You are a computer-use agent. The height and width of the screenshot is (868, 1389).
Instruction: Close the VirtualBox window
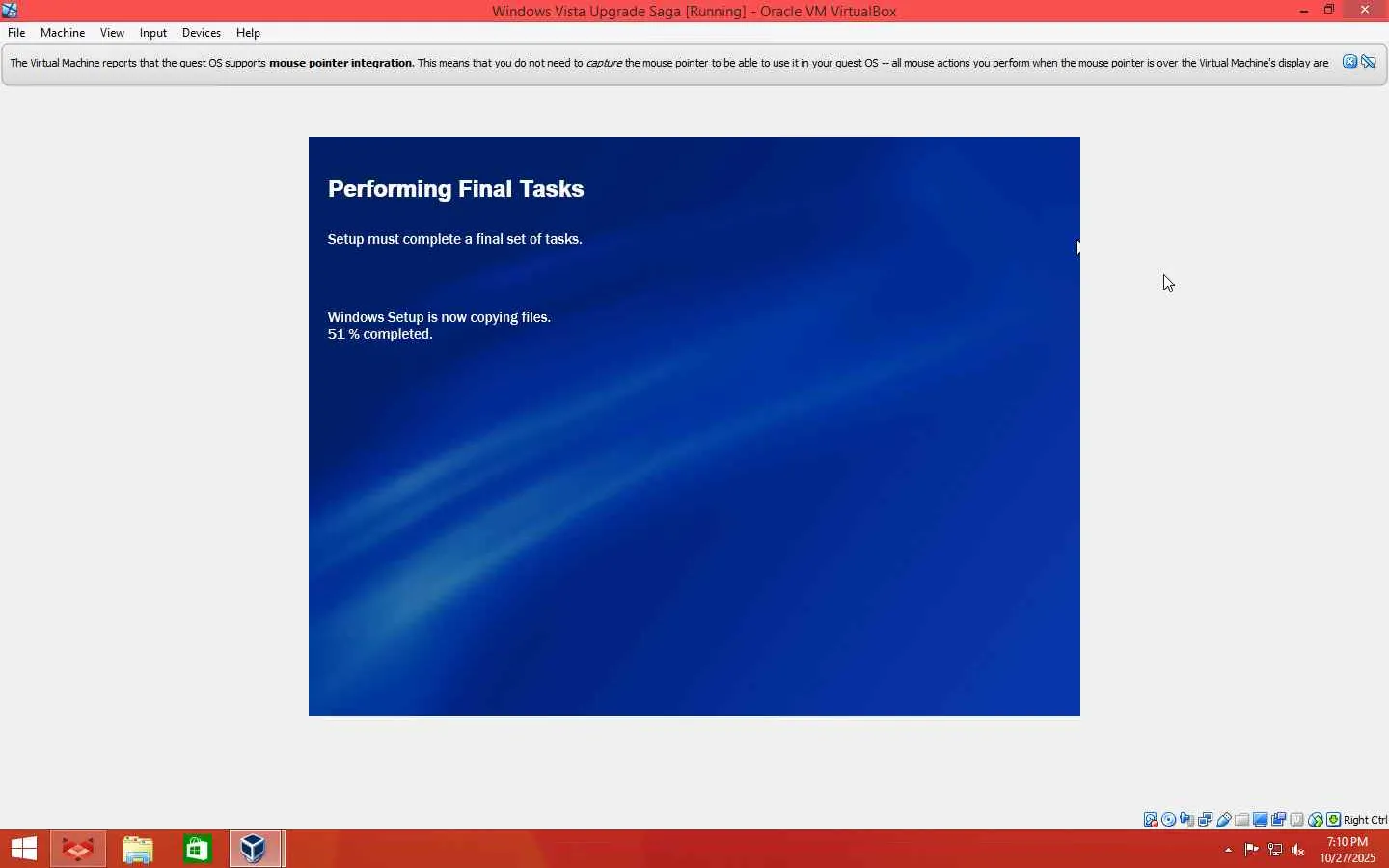tap(1365, 11)
